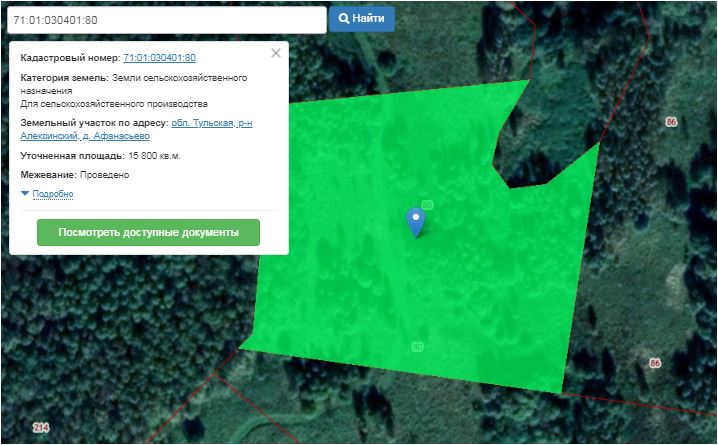Click Посмотреть доступные документы button
The height and width of the screenshot is (445, 718).
click(x=148, y=233)
